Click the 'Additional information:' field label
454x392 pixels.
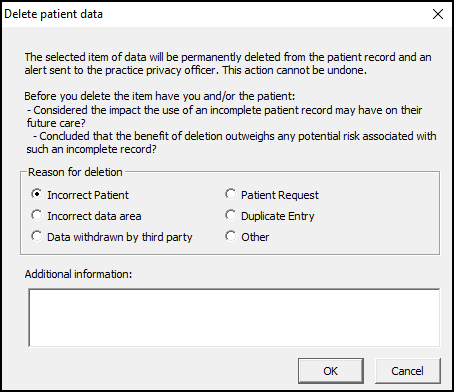tap(78, 274)
